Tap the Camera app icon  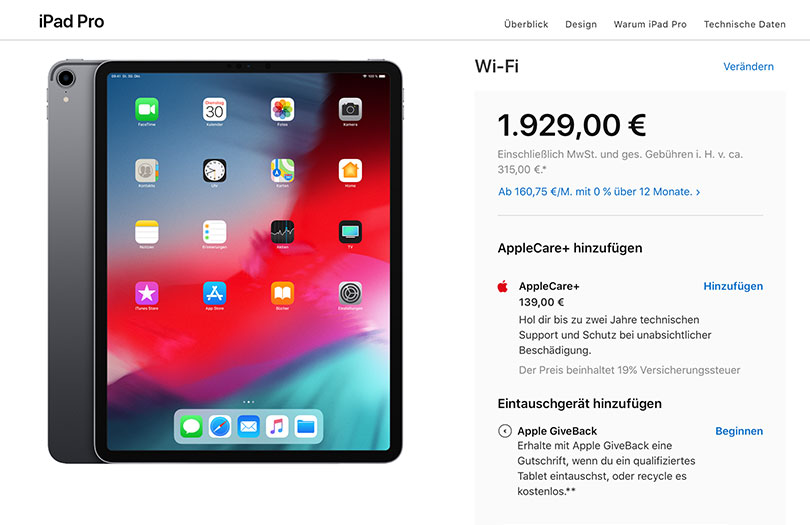350,109
